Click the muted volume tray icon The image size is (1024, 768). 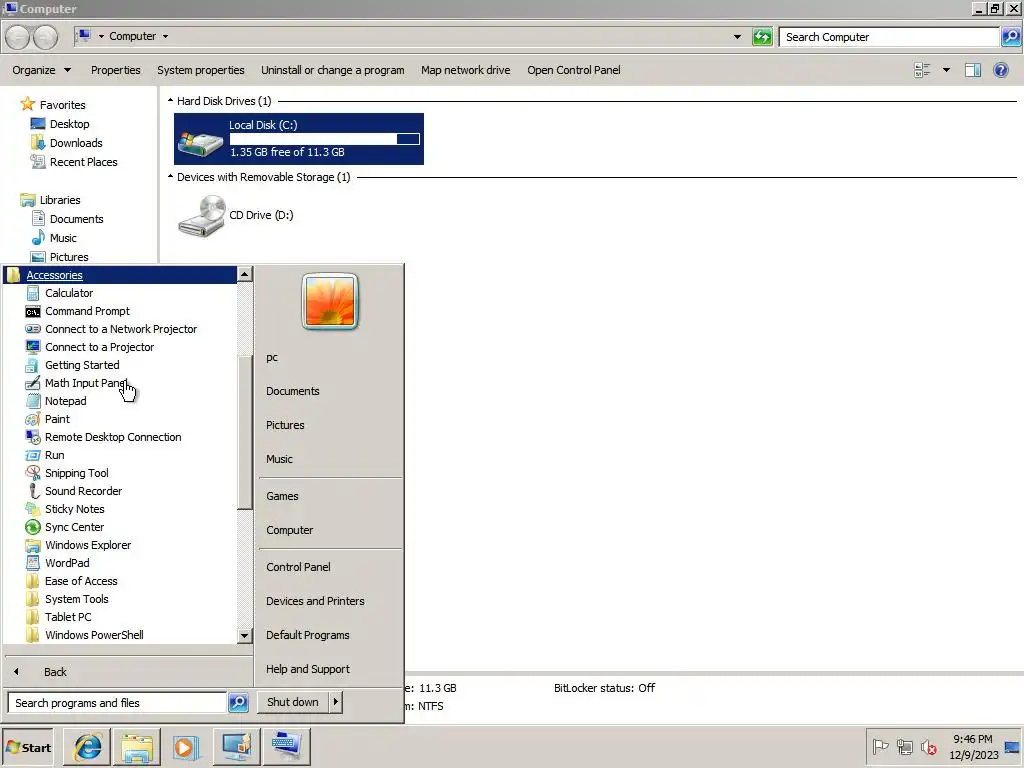click(x=928, y=746)
